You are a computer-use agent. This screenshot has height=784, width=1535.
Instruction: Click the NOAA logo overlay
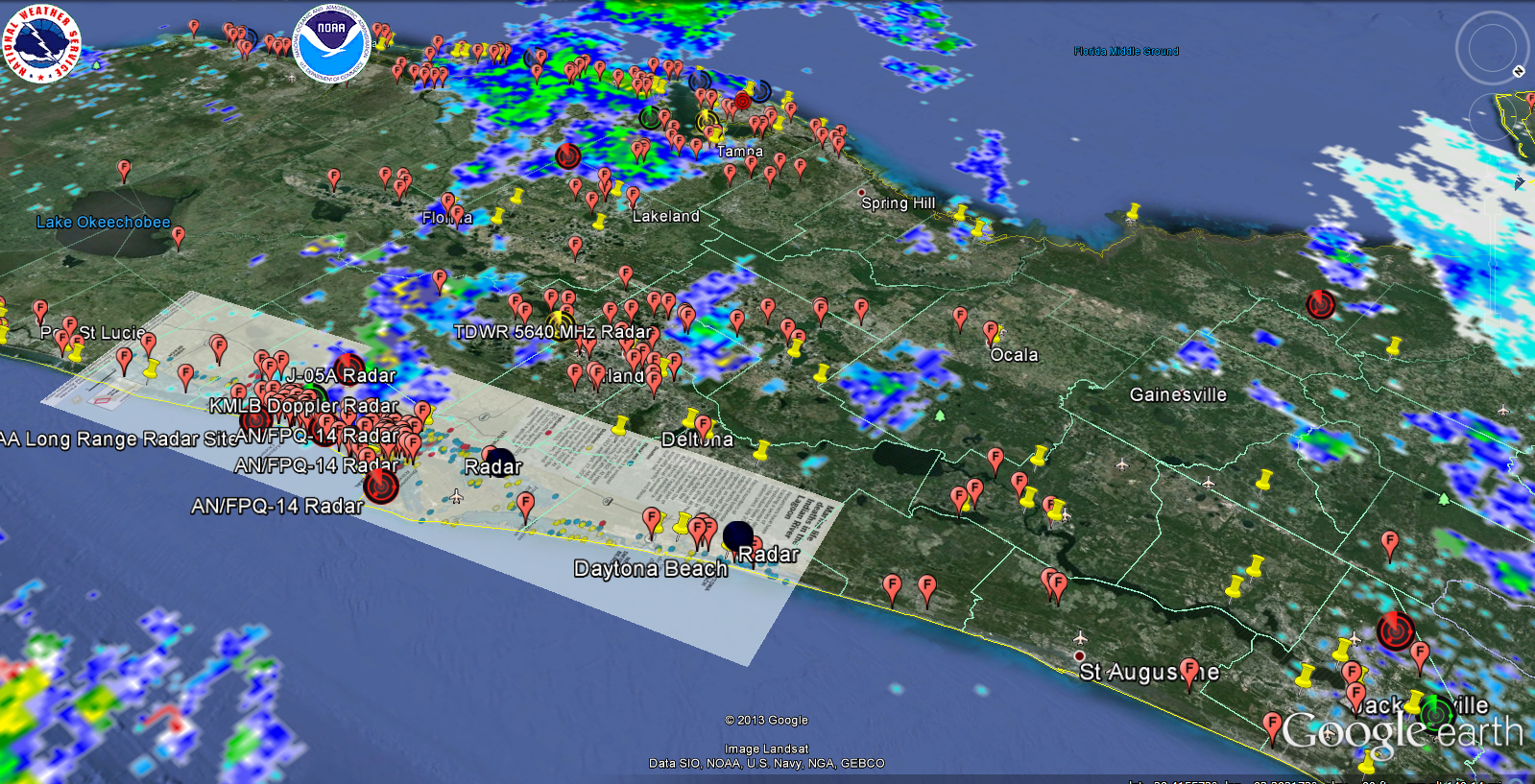click(x=331, y=42)
